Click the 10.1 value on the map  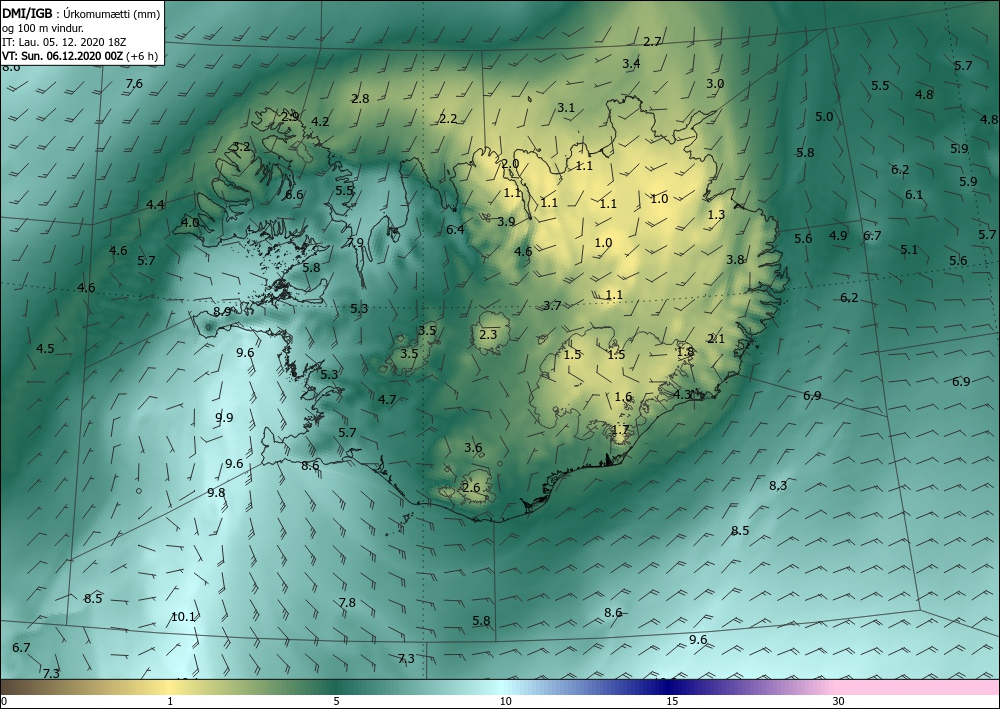[x=183, y=617]
